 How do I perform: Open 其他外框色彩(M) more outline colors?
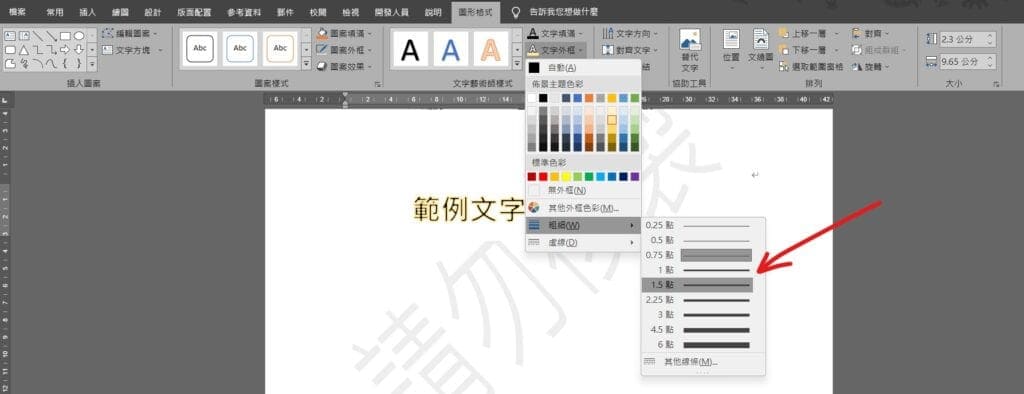coord(584,208)
